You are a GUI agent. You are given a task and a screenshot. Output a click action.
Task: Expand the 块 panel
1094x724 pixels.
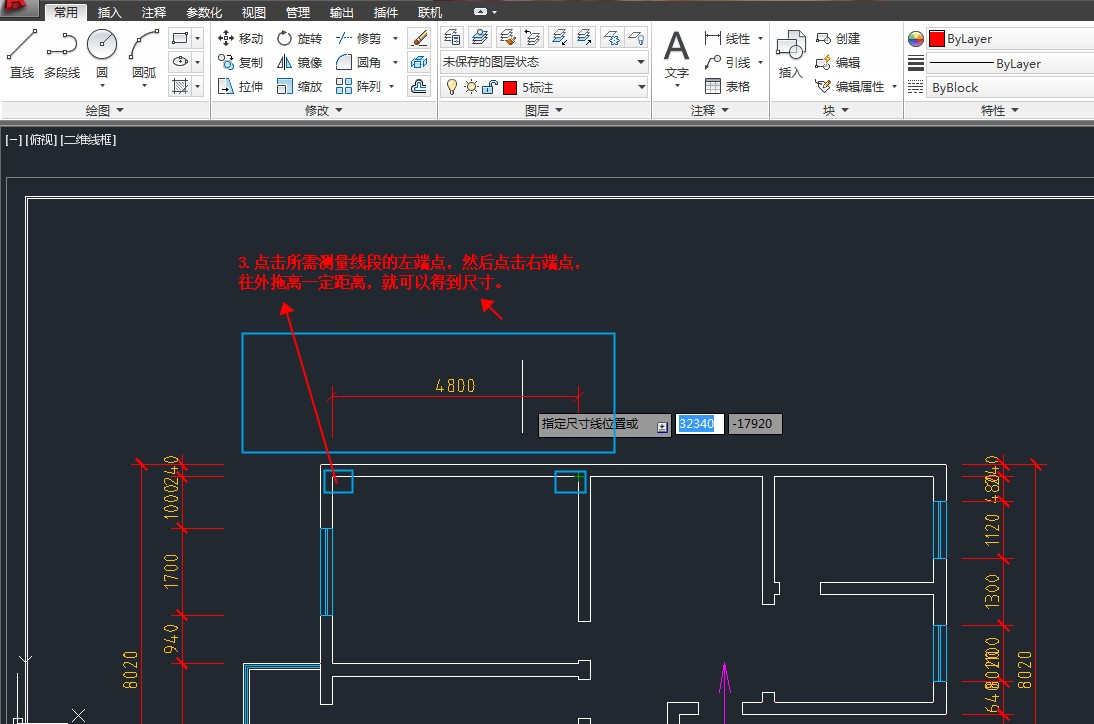835,110
